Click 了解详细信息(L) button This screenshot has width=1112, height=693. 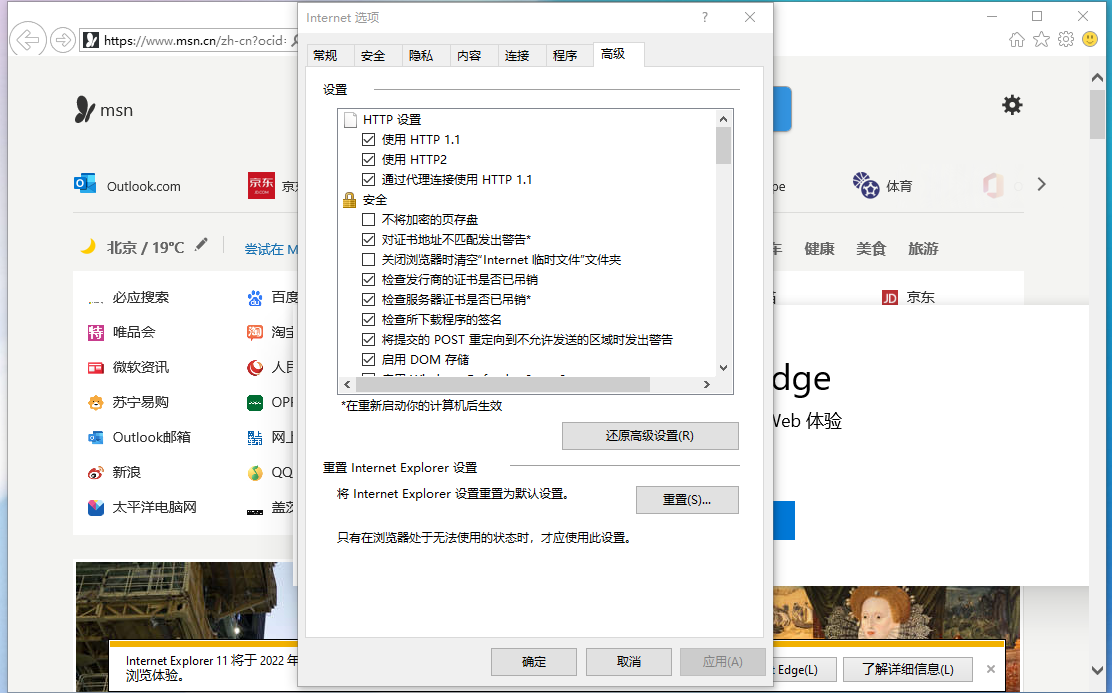[908, 669]
